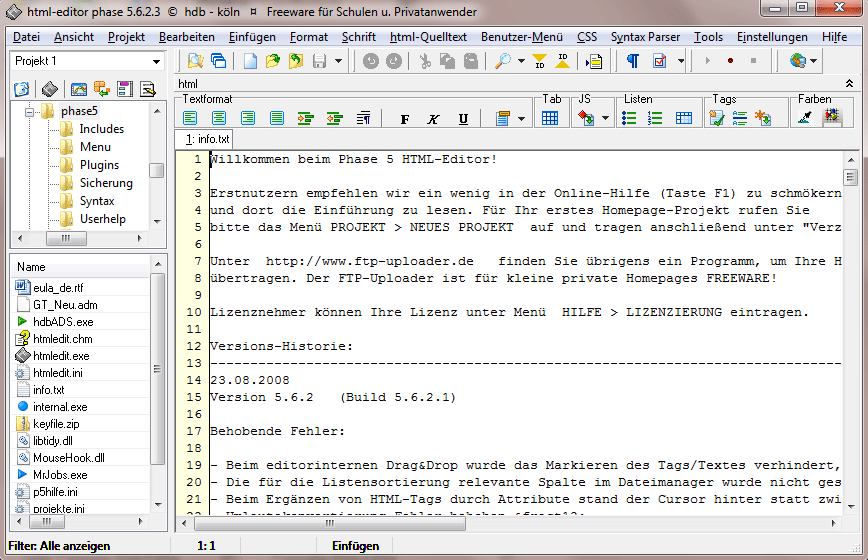Click the globe browser preview icon

coord(798,61)
